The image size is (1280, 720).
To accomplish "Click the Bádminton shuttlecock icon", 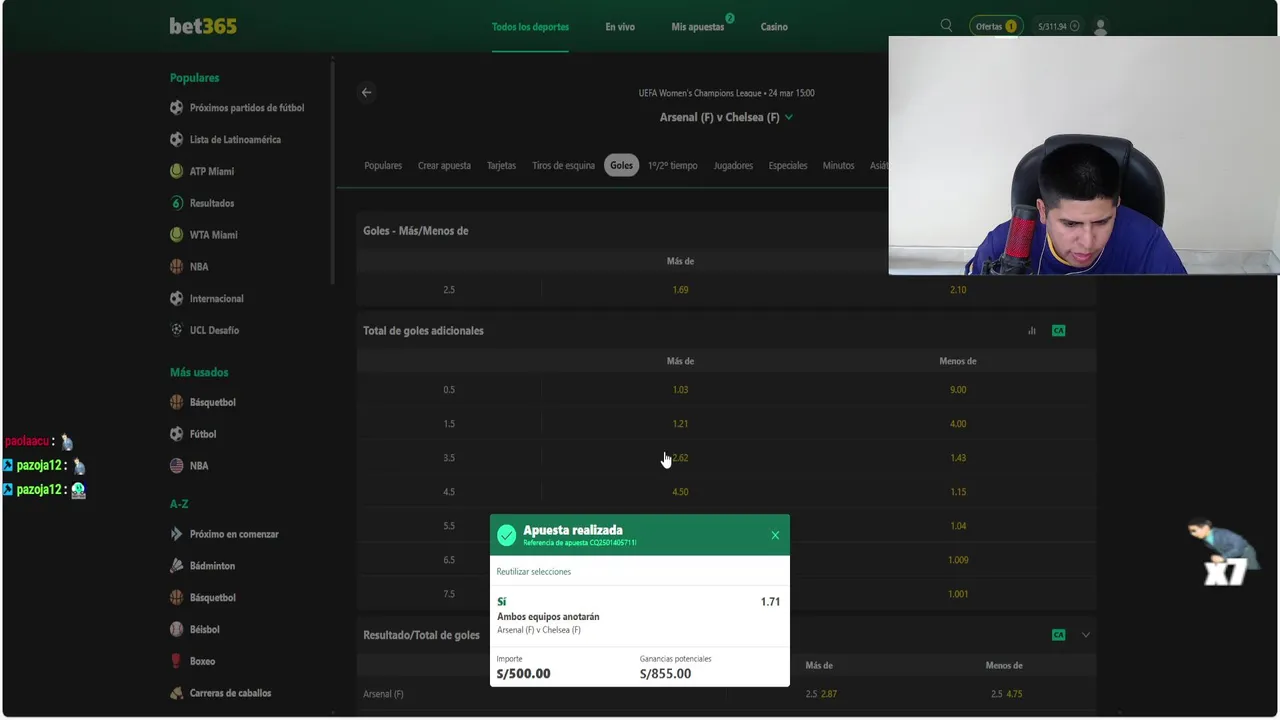I will [177, 566].
